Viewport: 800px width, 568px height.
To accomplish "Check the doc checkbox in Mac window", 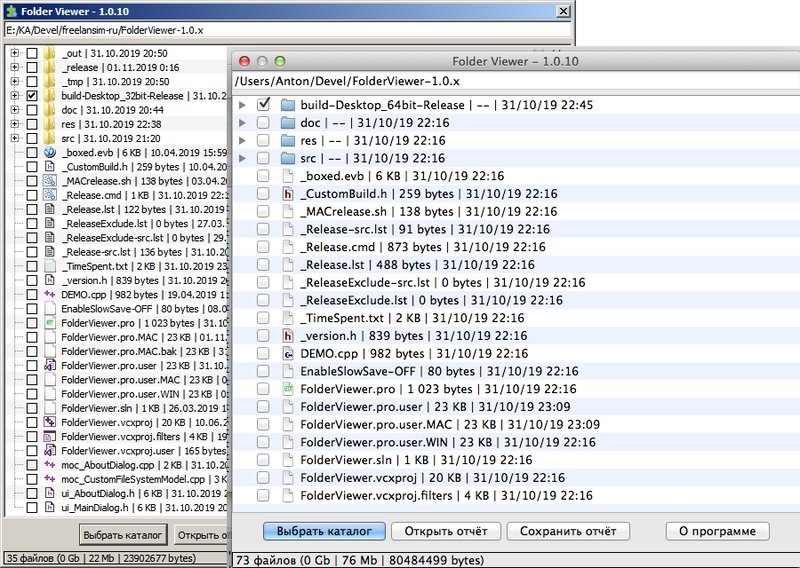I will point(263,123).
